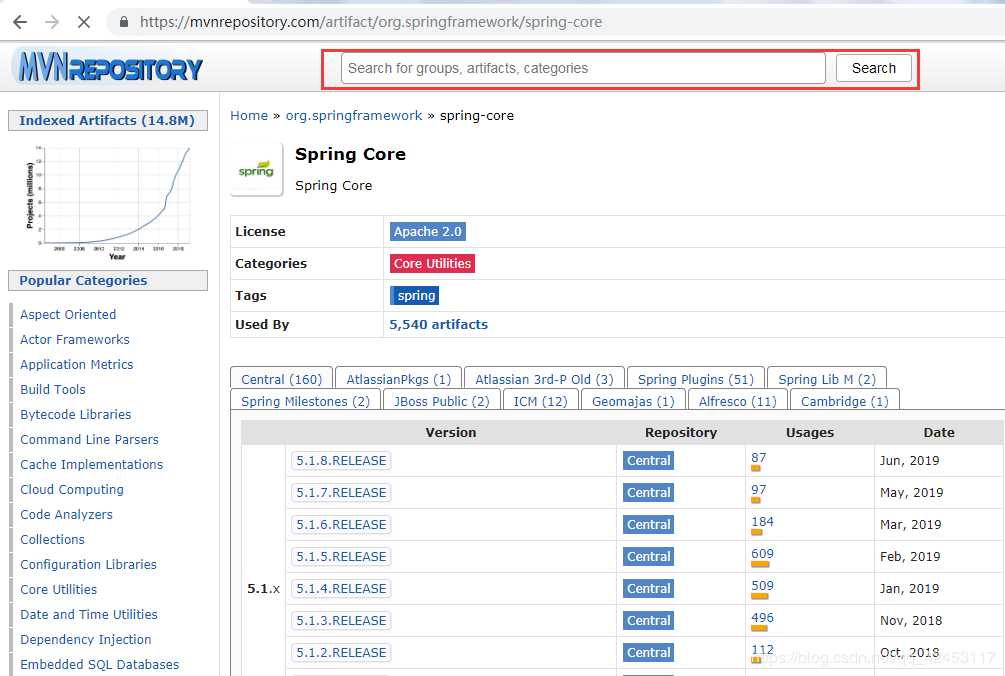Click the Indexed Artifacts (14.8M) header
1005x676 pixels.
108,120
